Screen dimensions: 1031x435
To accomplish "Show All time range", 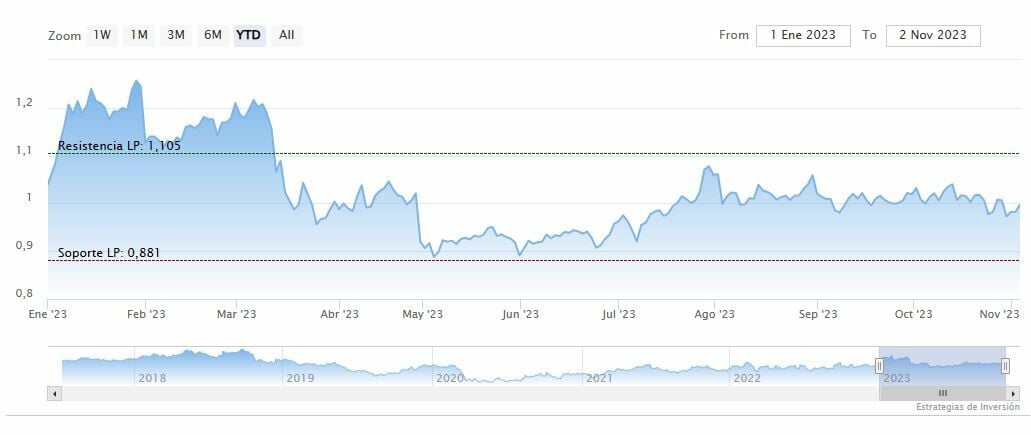I will click(287, 35).
